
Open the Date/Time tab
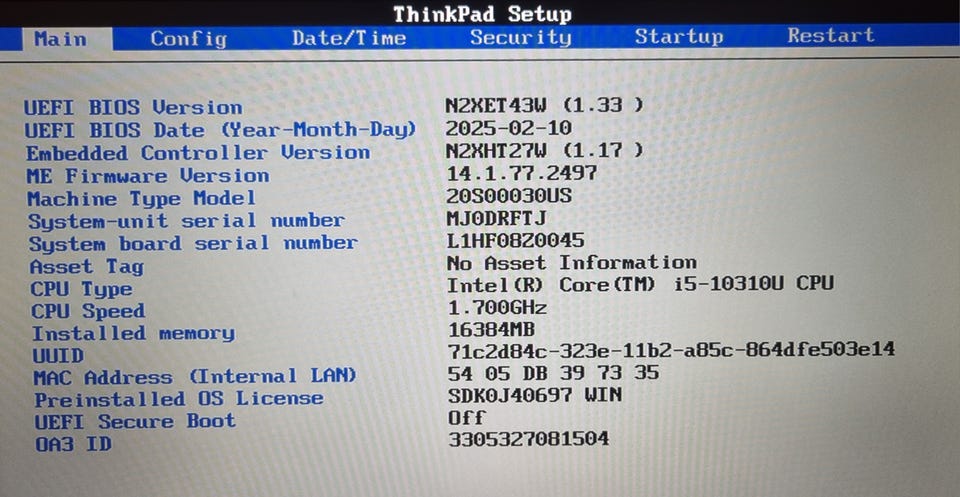point(349,38)
